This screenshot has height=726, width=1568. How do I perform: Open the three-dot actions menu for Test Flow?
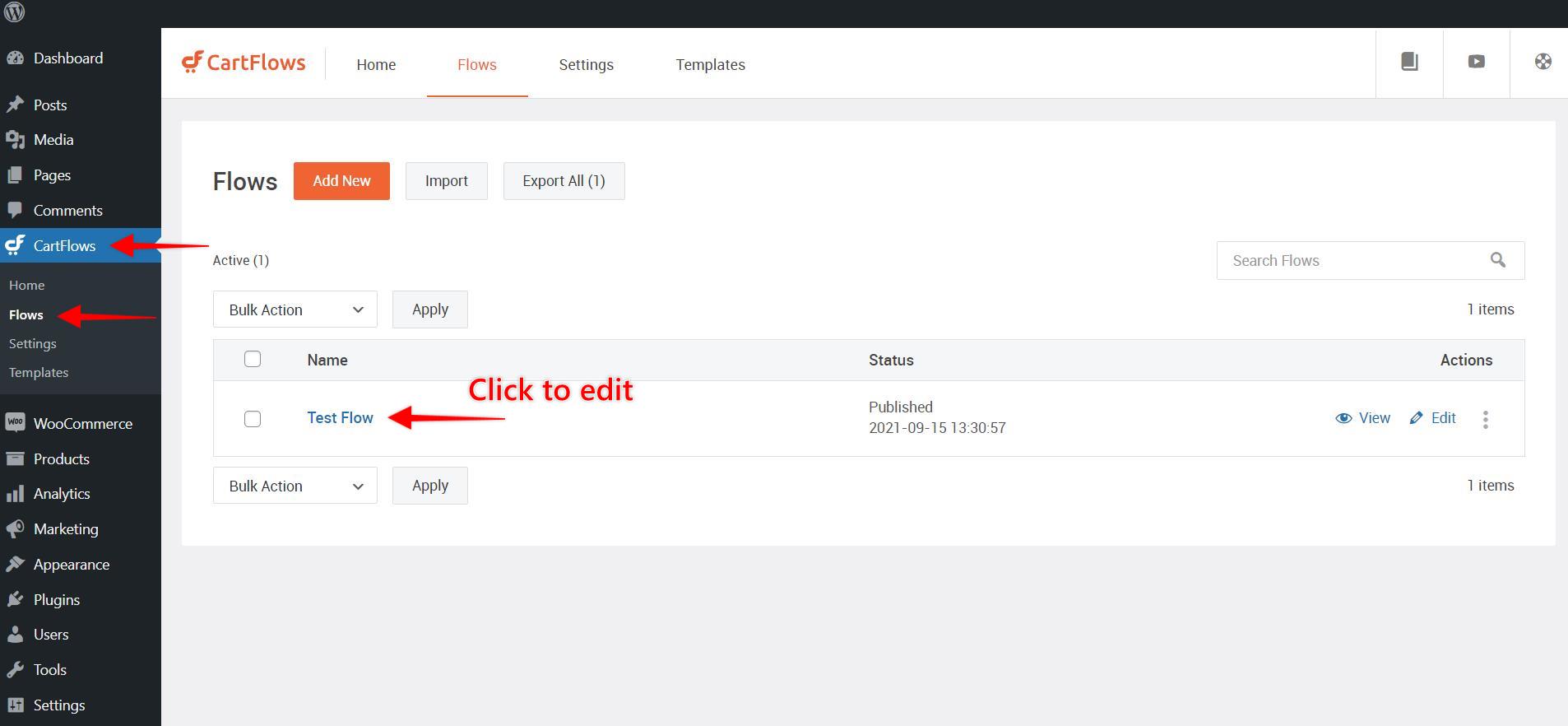[x=1485, y=420]
